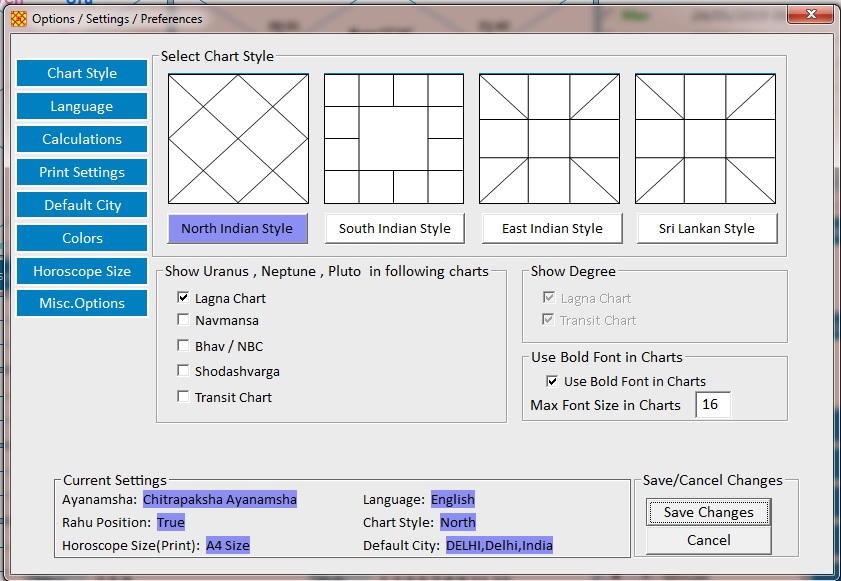
Task: Toggle Show Degree Transit Chart checkbox
Action: coord(548,320)
